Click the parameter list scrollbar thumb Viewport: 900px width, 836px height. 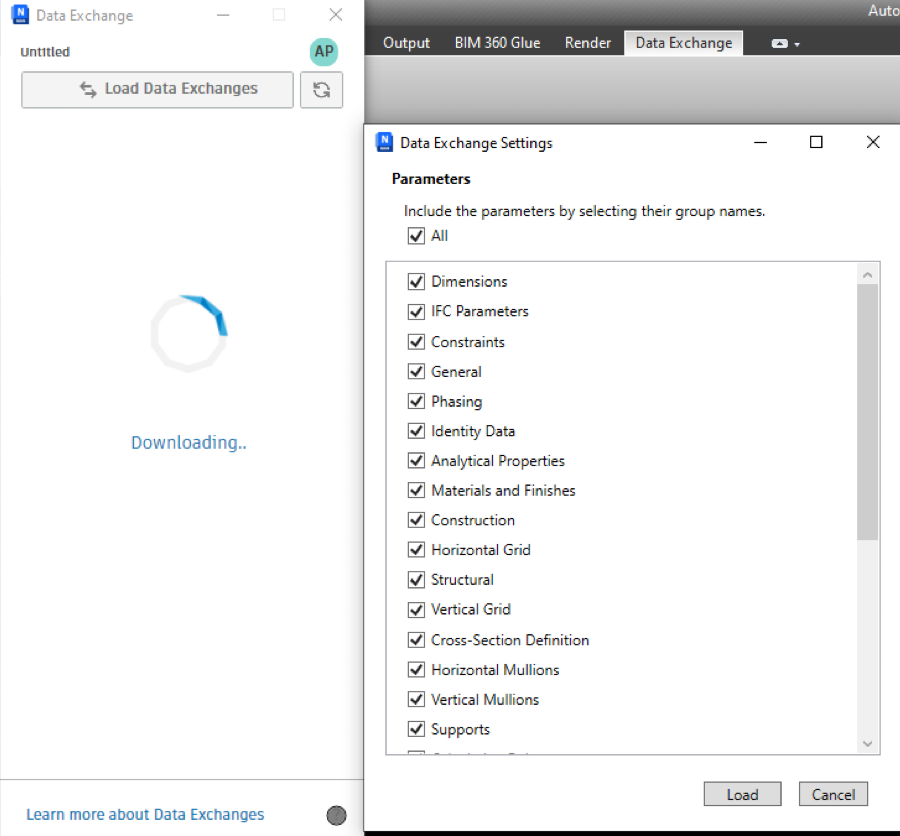pyautogui.click(x=867, y=412)
